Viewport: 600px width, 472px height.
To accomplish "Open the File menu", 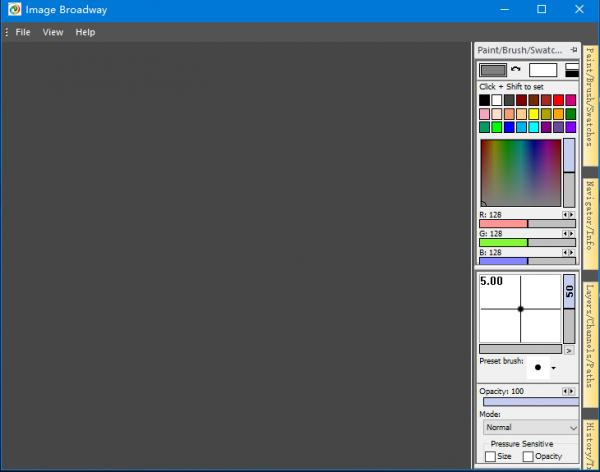I will tap(23, 32).
